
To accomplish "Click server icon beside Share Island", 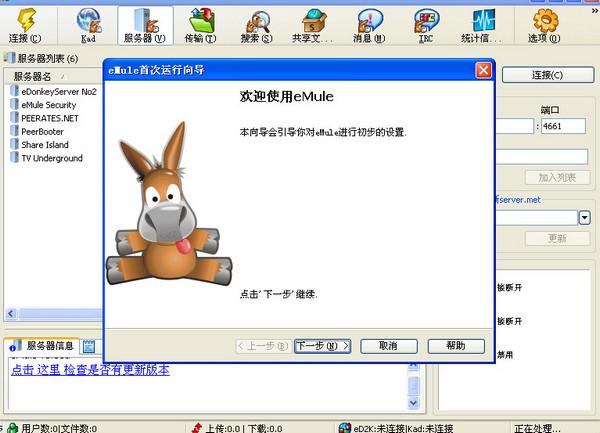I will coord(15,144).
